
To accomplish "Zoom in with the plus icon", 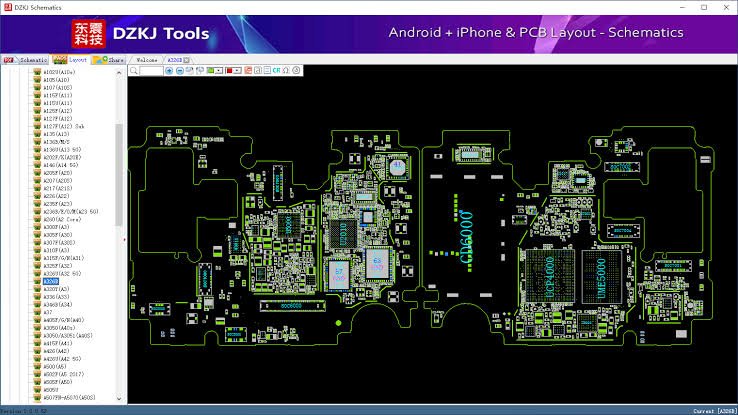I will tap(169, 71).
